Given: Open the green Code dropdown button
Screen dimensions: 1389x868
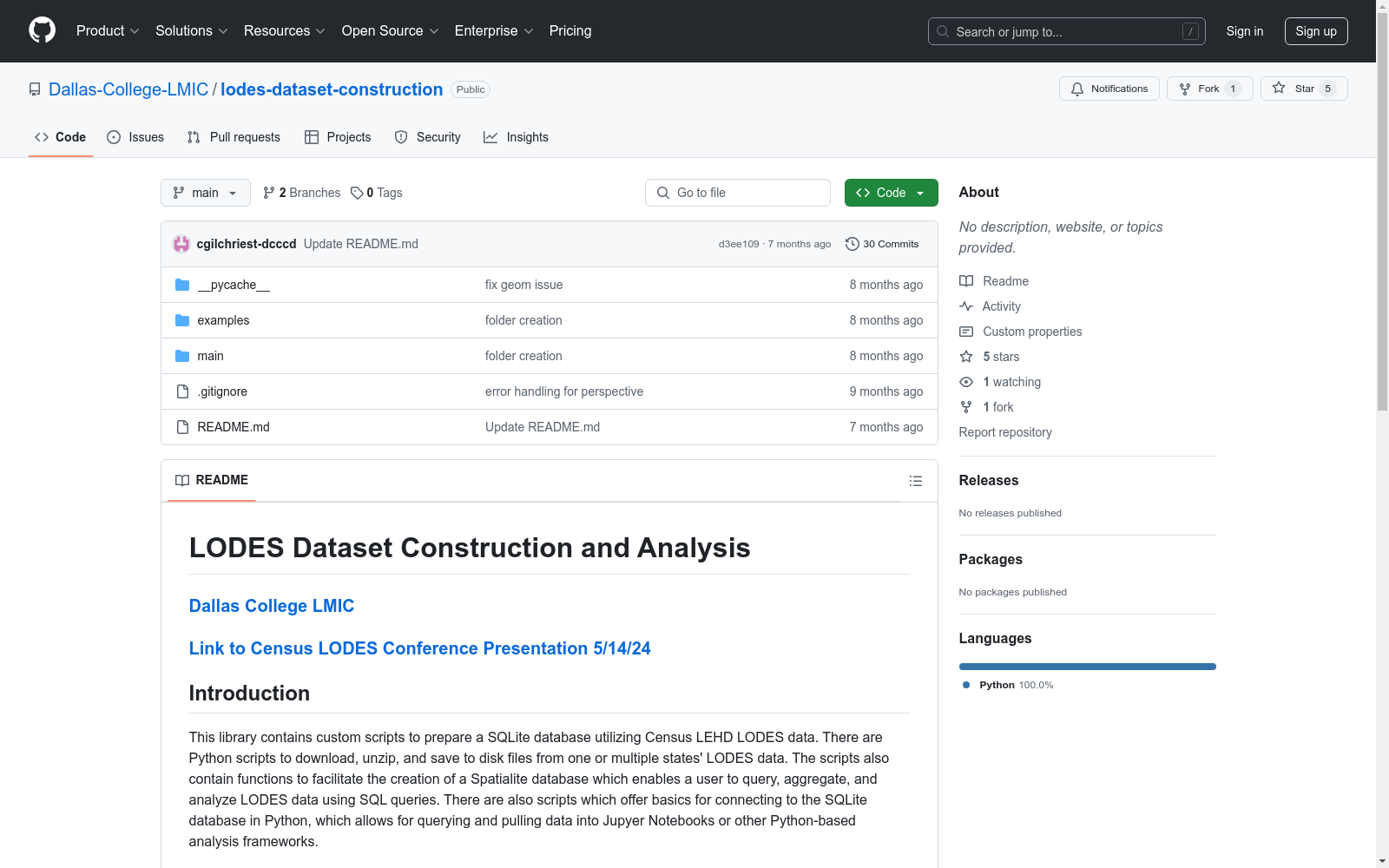Looking at the screenshot, I should [x=891, y=193].
